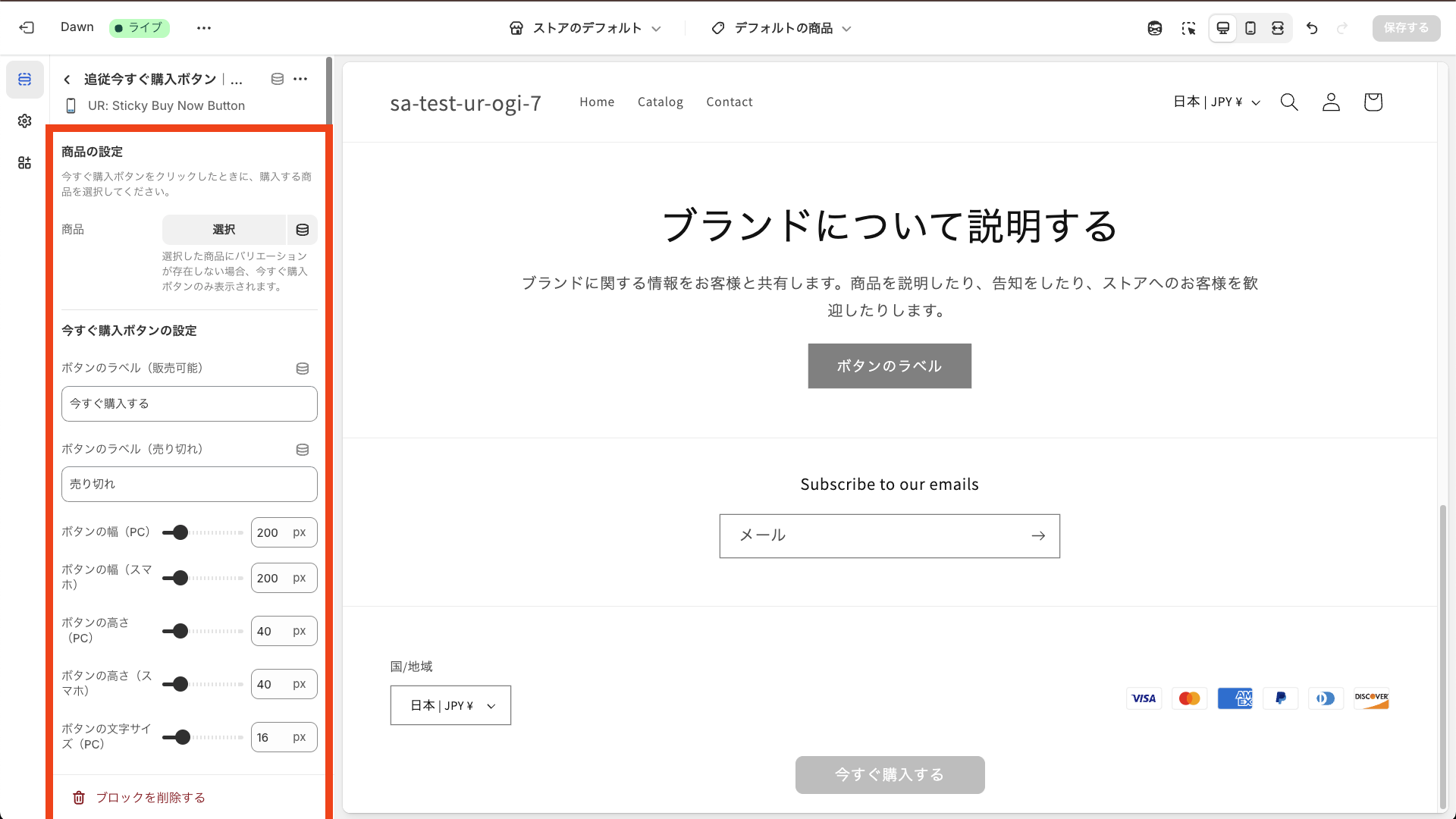
Task: Navigate back using the chevron beside 追従今すぐ購入ボタン
Action: 67,79
